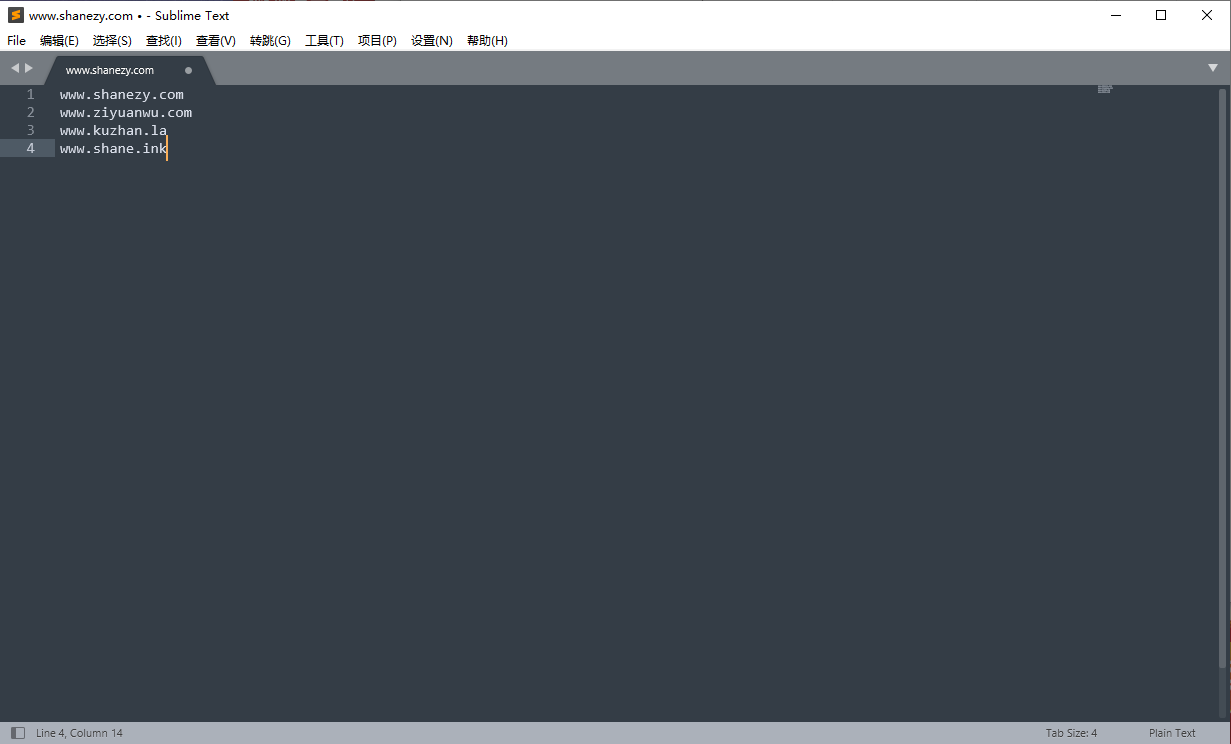The width and height of the screenshot is (1231, 744).
Task: Open the 帮助(H) menu
Action: (487, 40)
